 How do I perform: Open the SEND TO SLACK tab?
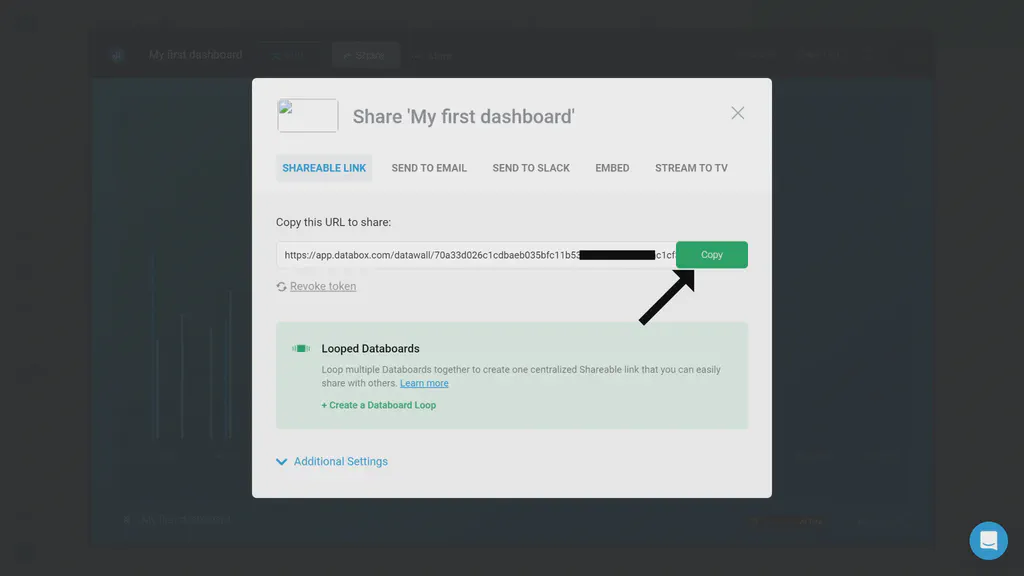pos(531,167)
